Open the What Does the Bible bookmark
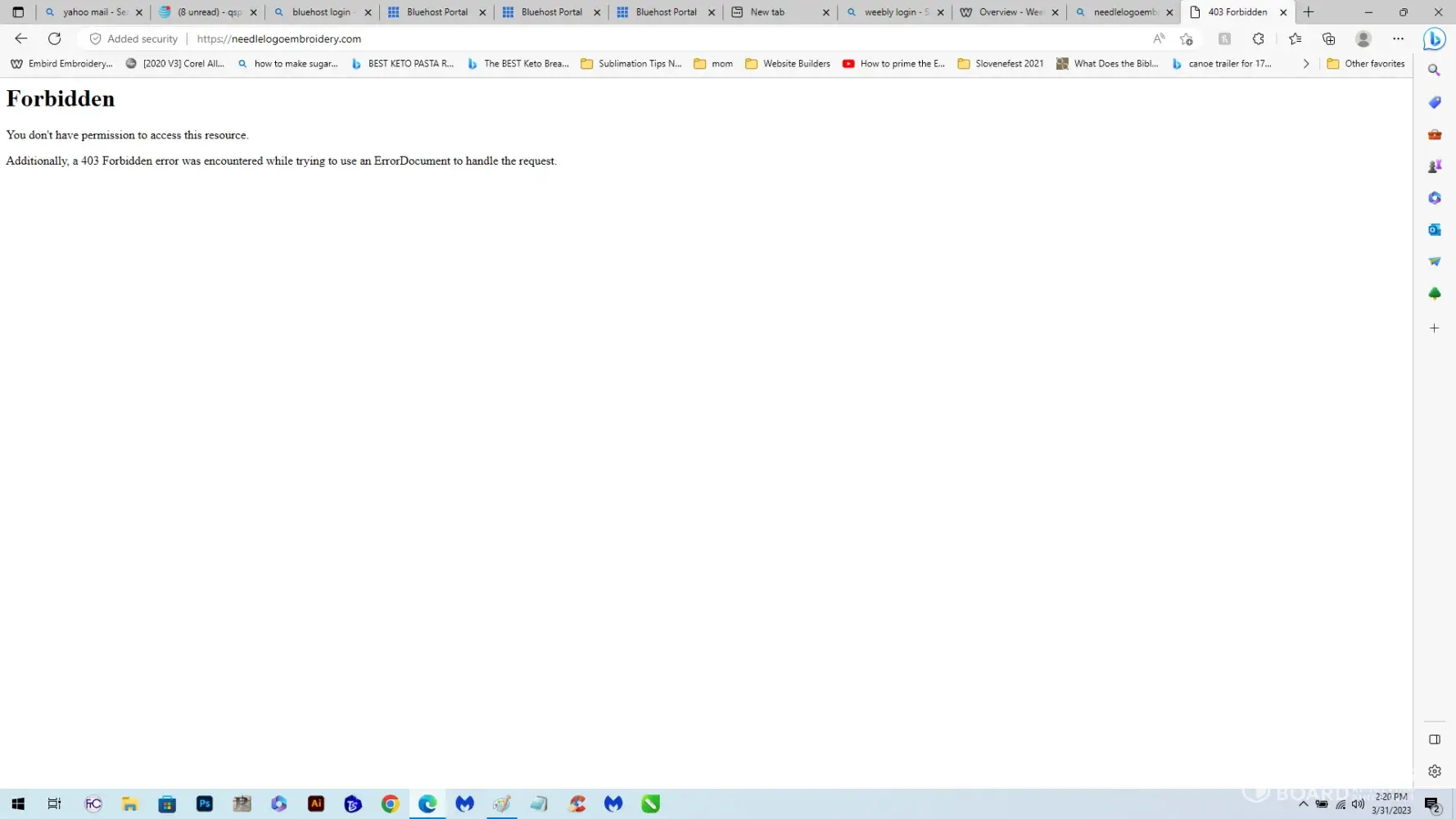The width and height of the screenshot is (1456, 819). pos(1107,64)
